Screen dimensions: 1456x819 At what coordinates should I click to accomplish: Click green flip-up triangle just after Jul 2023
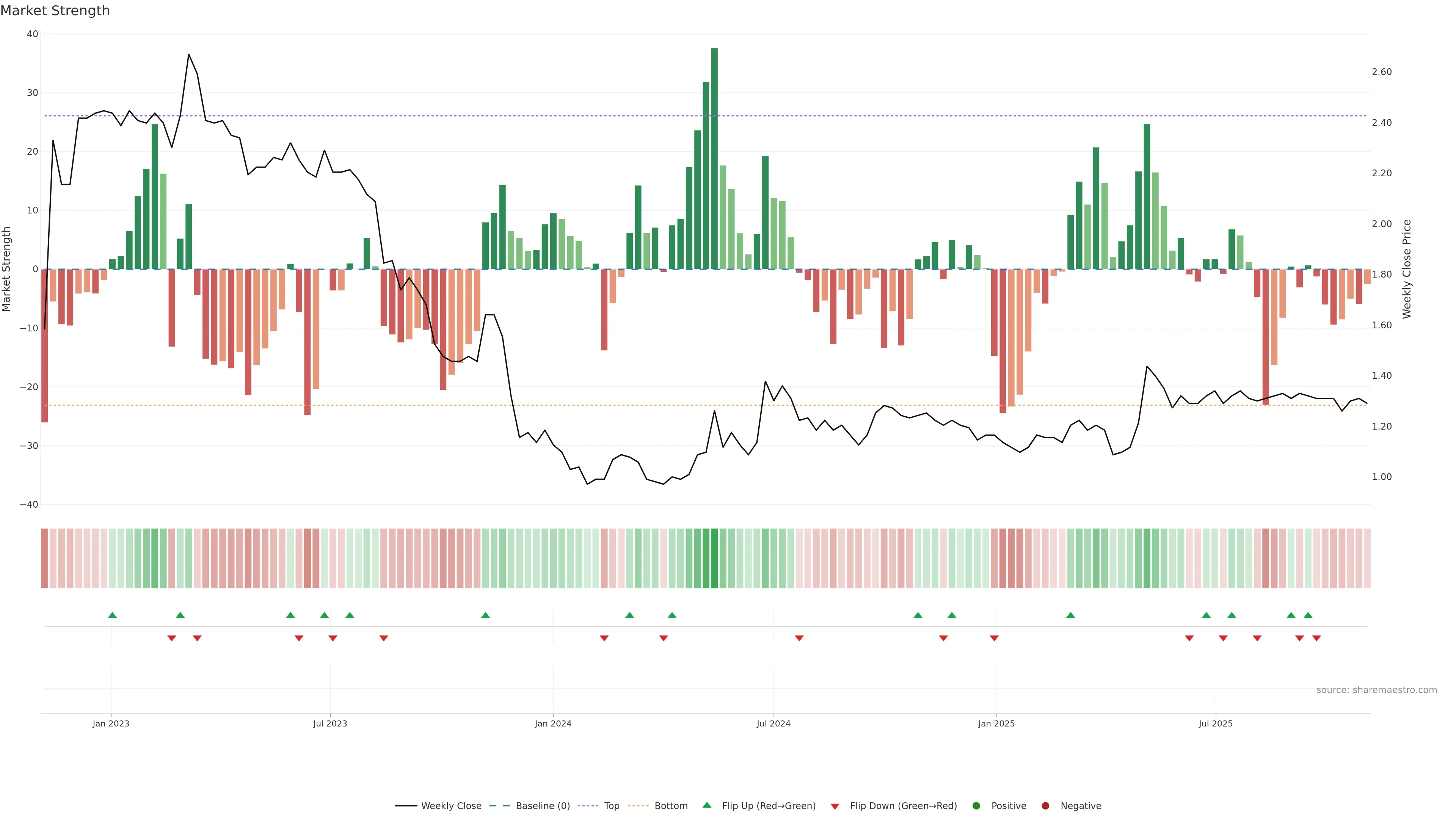[350, 615]
